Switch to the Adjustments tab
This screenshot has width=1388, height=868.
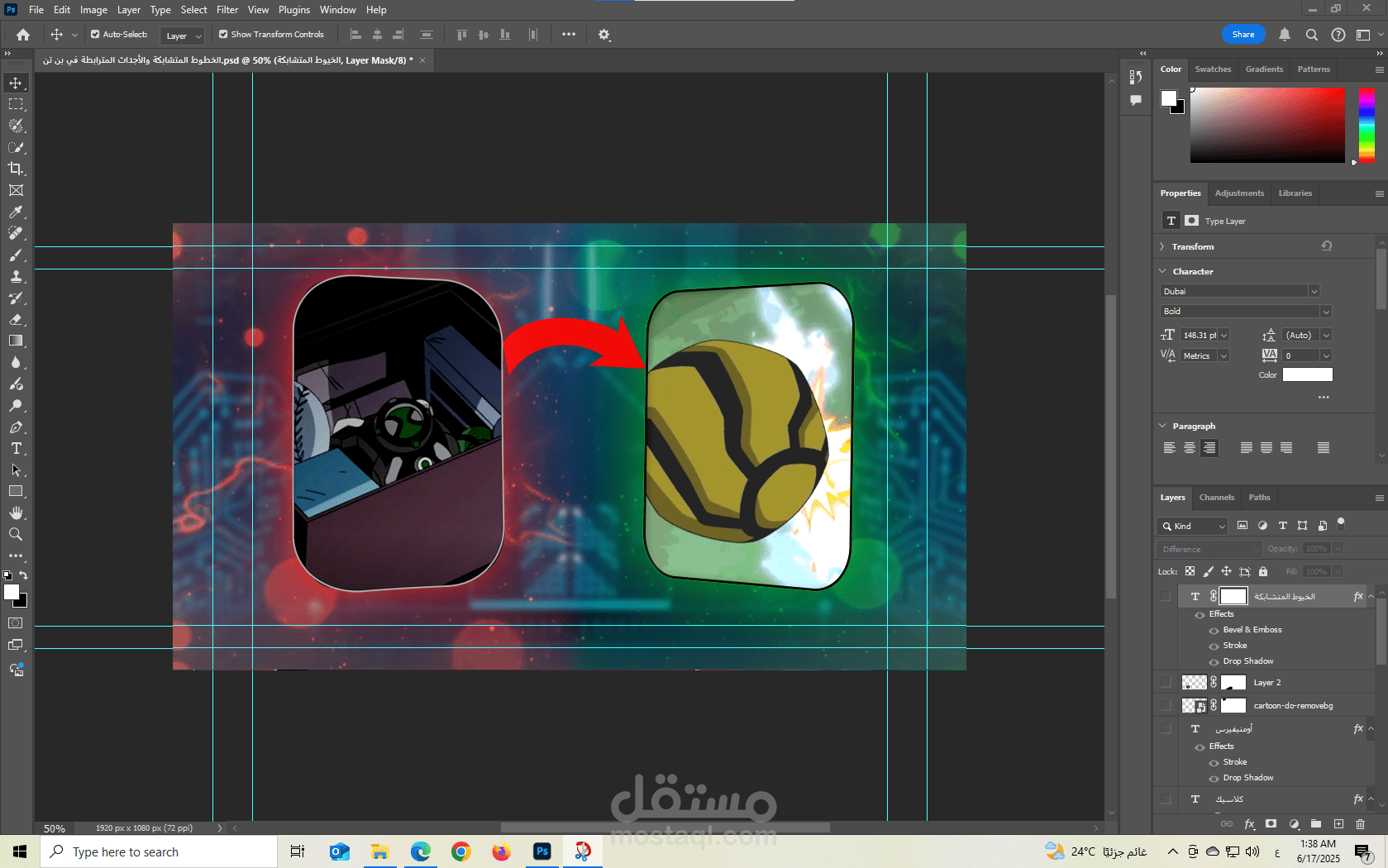coord(1239,193)
